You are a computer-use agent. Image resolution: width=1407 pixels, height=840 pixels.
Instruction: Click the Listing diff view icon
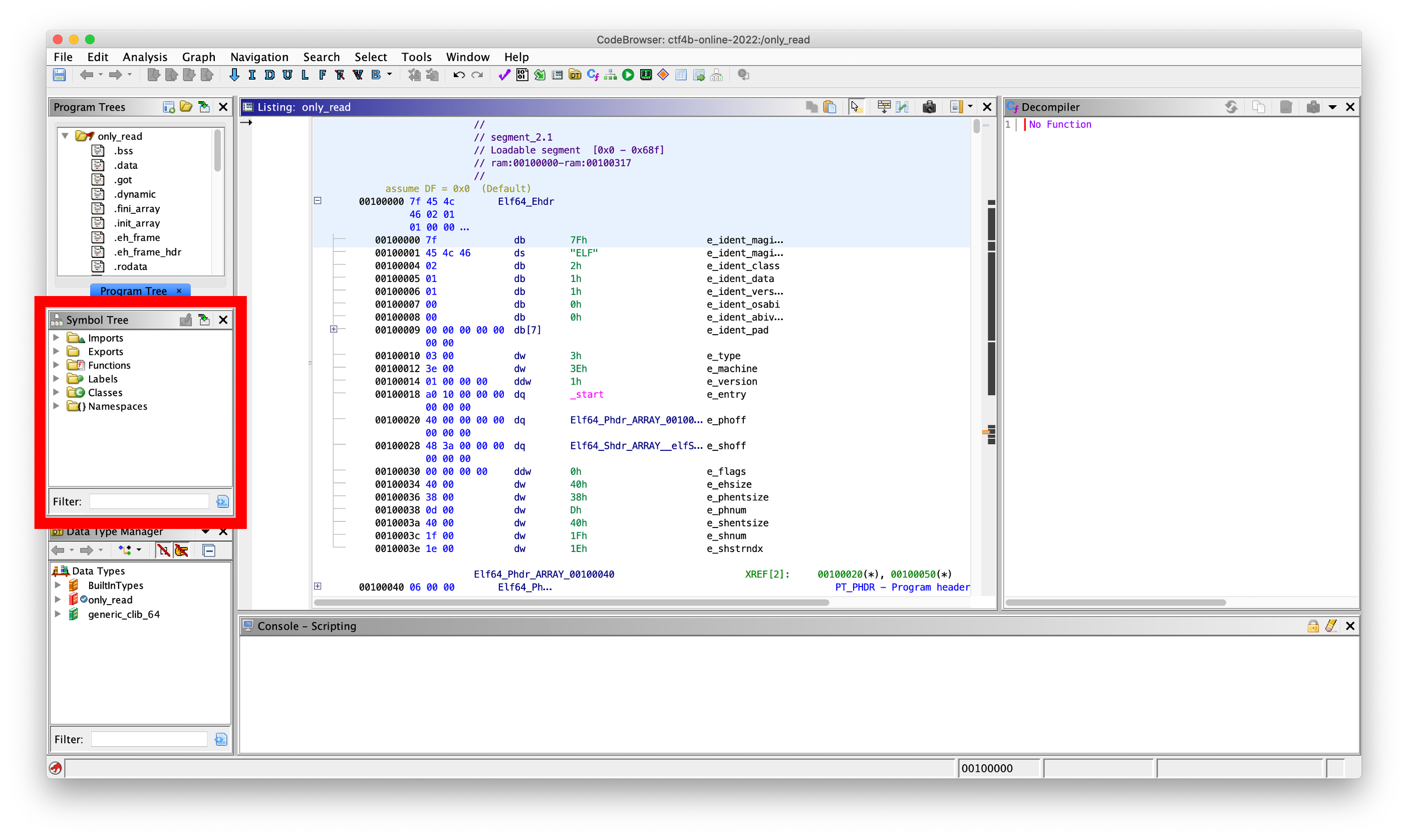[903, 107]
